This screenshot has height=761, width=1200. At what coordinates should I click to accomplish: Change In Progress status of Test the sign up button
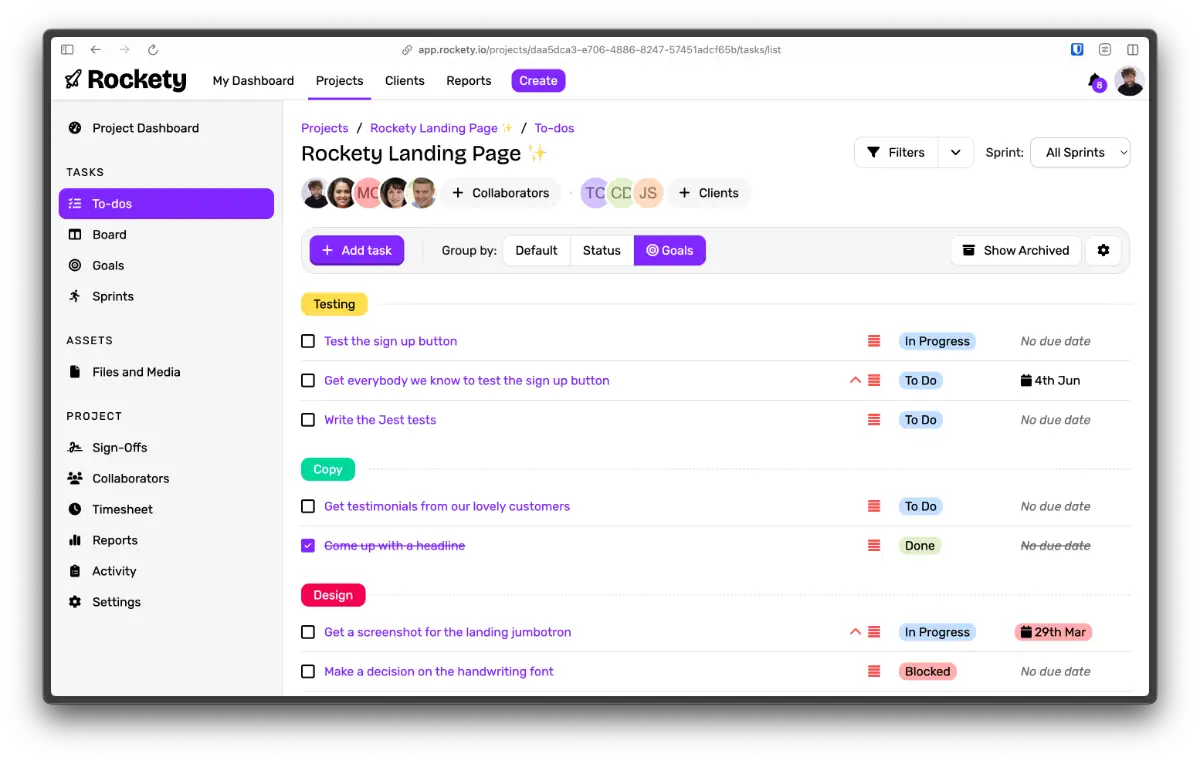pyautogui.click(x=937, y=341)
